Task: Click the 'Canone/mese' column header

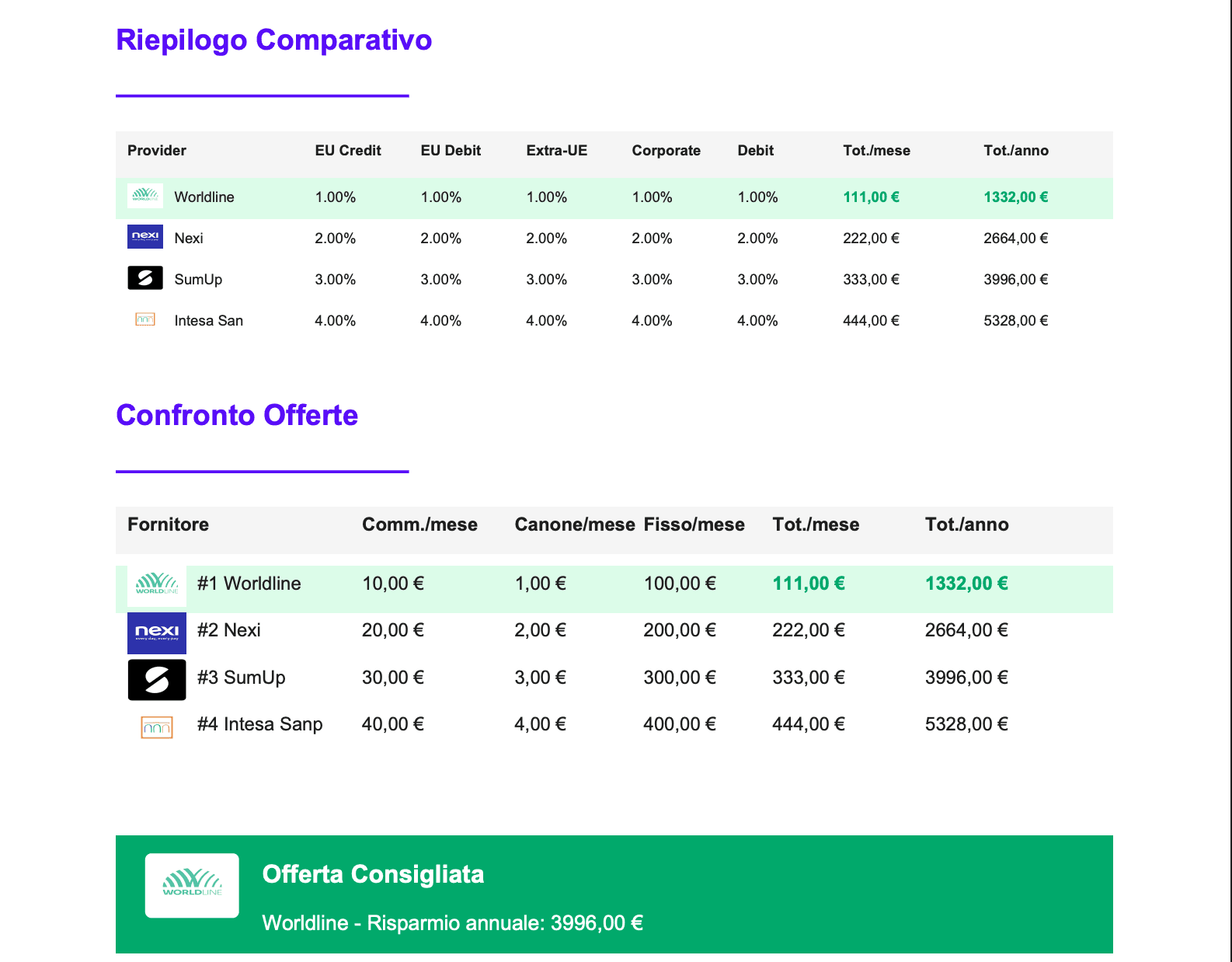Action: [575, 525]
